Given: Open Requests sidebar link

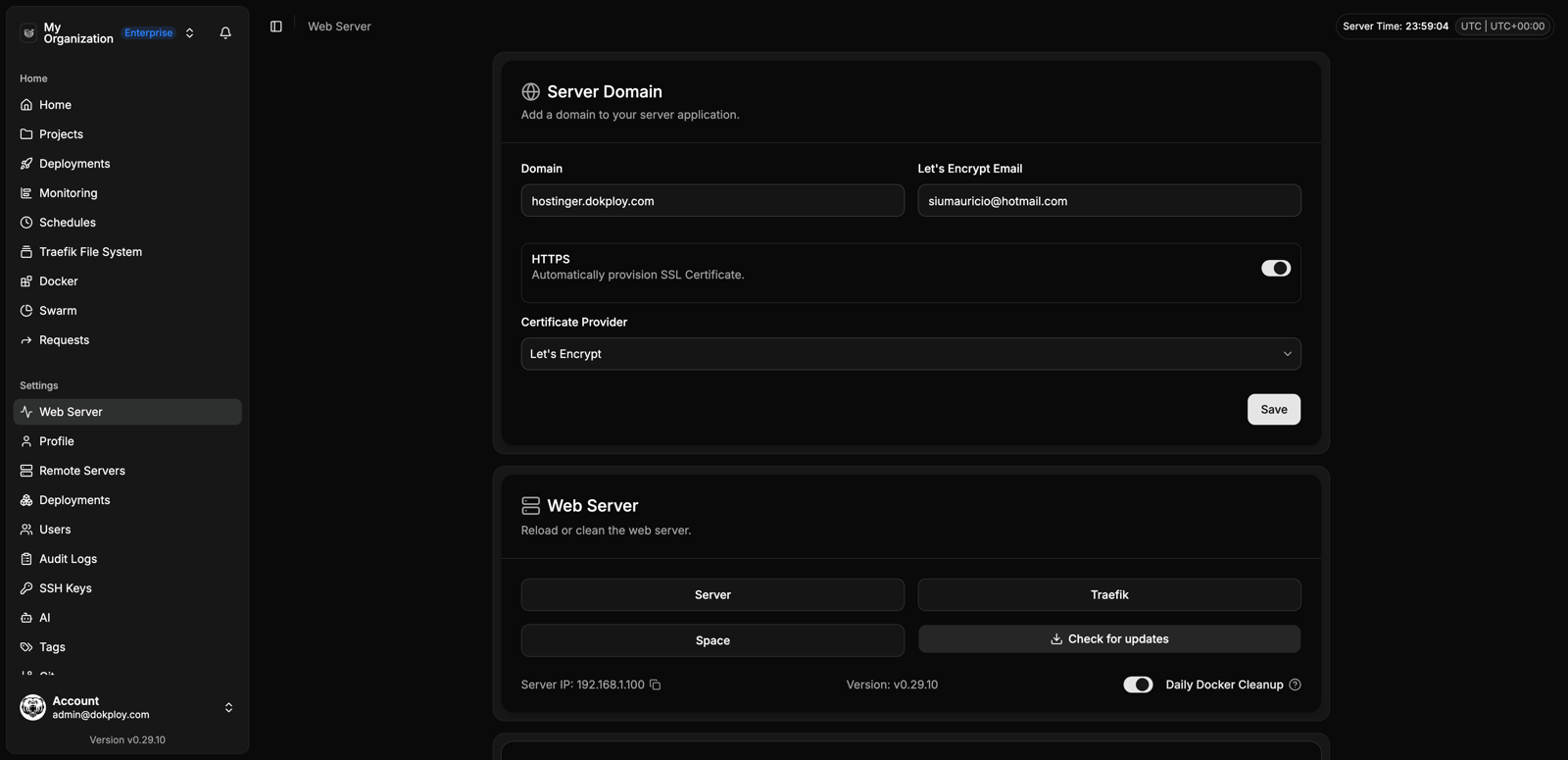Looking at the screenshot, I should [127, 340].
